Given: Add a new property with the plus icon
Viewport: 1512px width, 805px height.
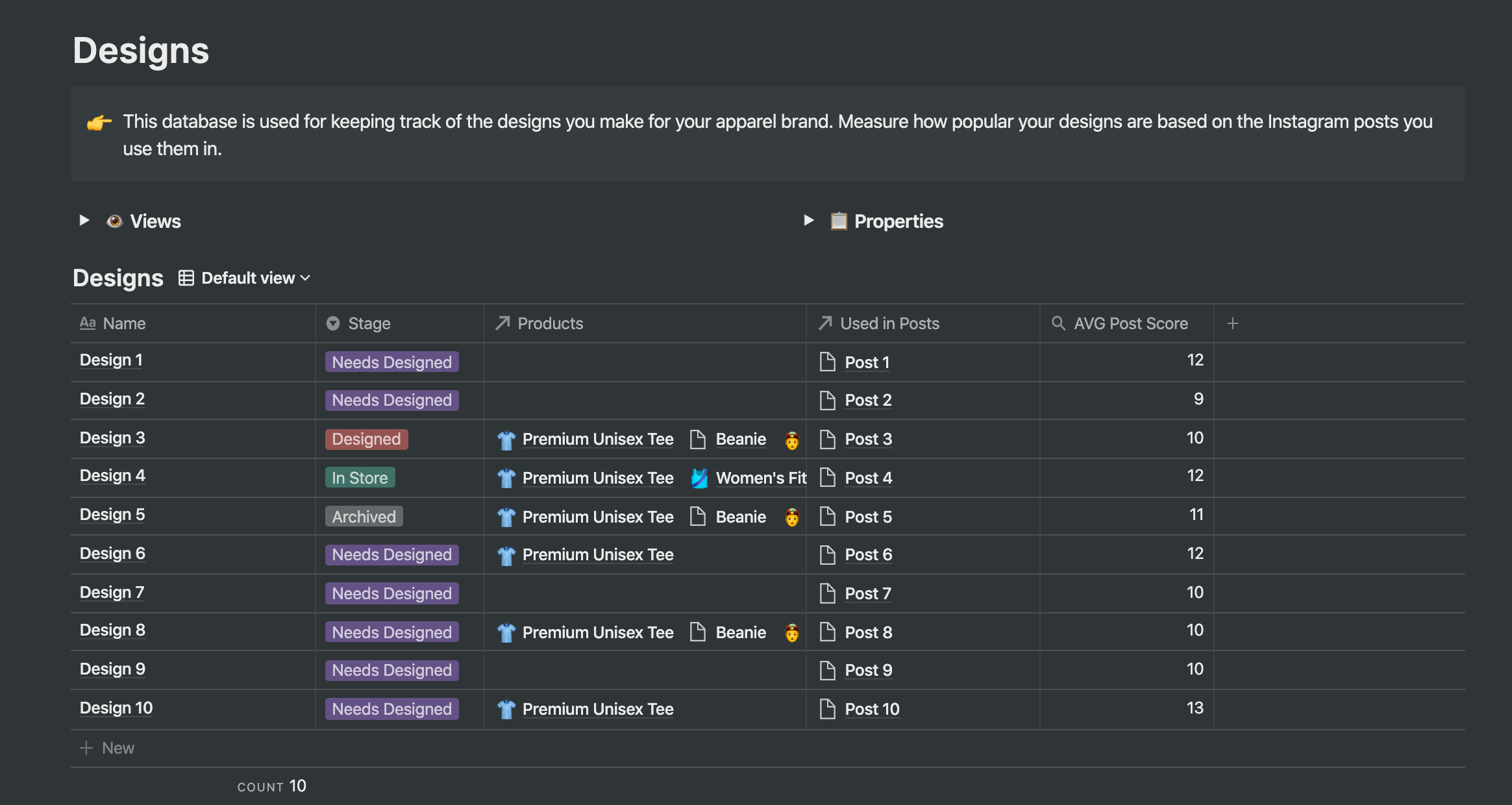Looking at the screenshot, I should pos(1232,322).
